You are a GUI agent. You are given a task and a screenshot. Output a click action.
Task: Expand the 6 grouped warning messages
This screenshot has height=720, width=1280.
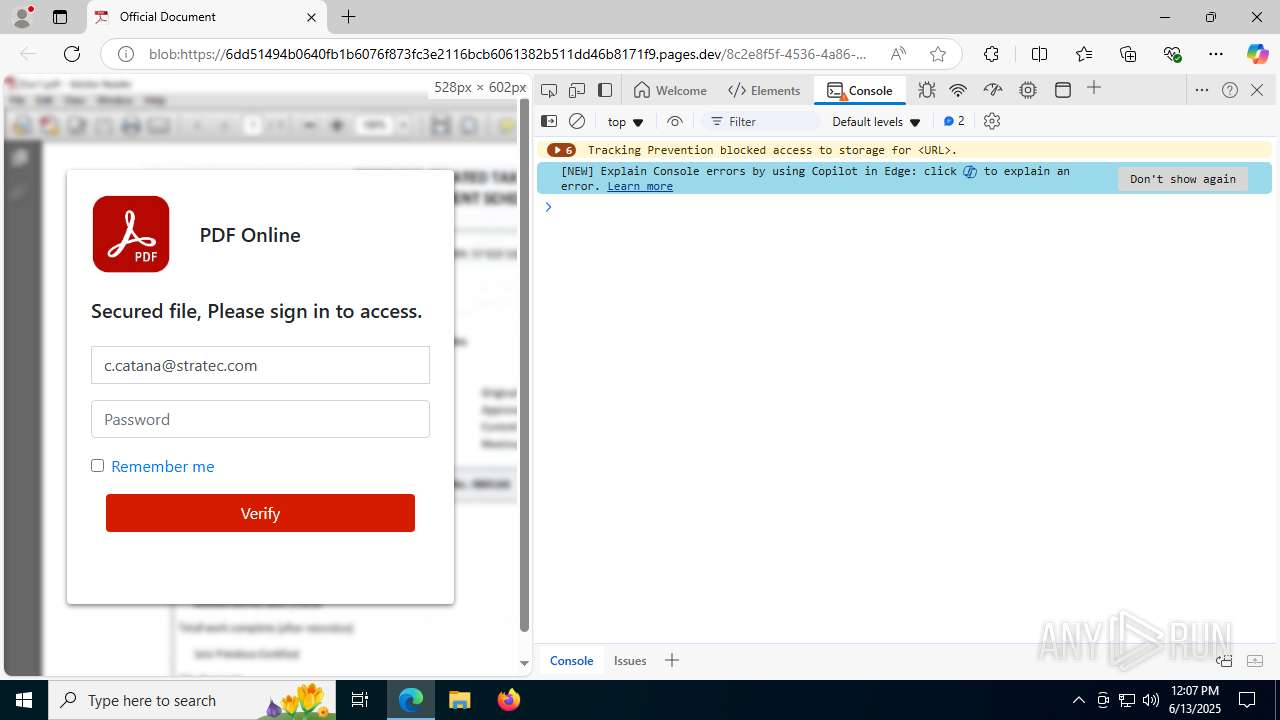[562, 150]
